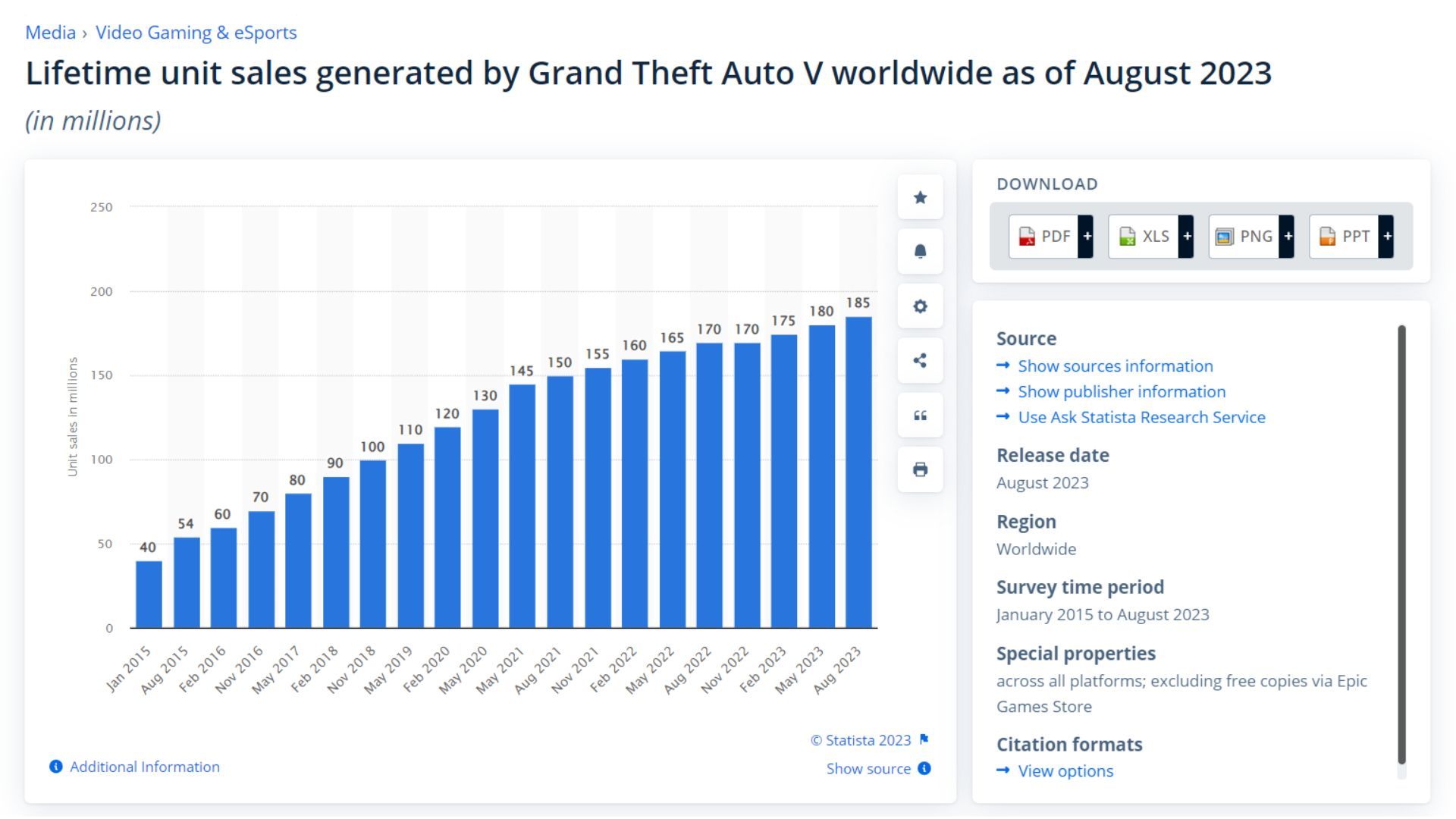Click Release date value August 2023
Image resolution: width=1456 pixels, height=819 pixels.
coord(1042,483)
